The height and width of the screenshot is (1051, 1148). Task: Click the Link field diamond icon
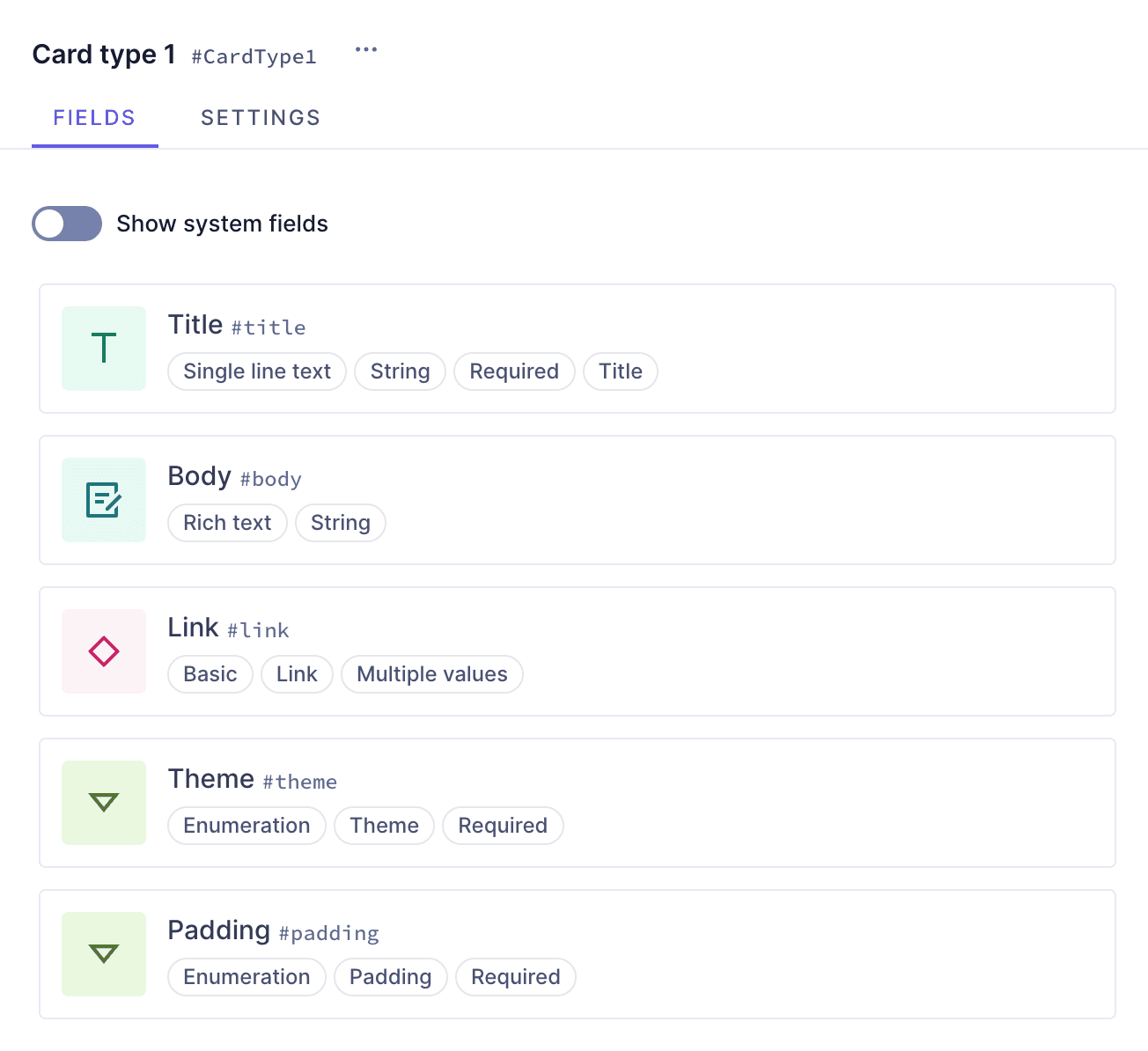pos(104,651)
